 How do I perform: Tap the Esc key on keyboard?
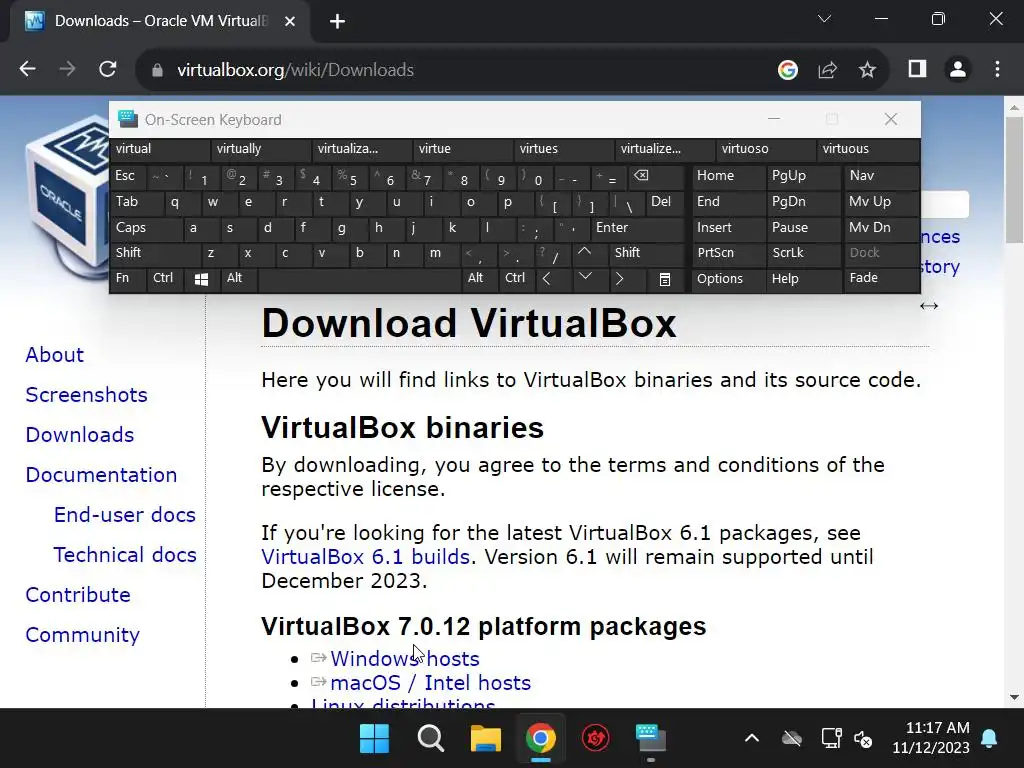click(x=128, y=176)
